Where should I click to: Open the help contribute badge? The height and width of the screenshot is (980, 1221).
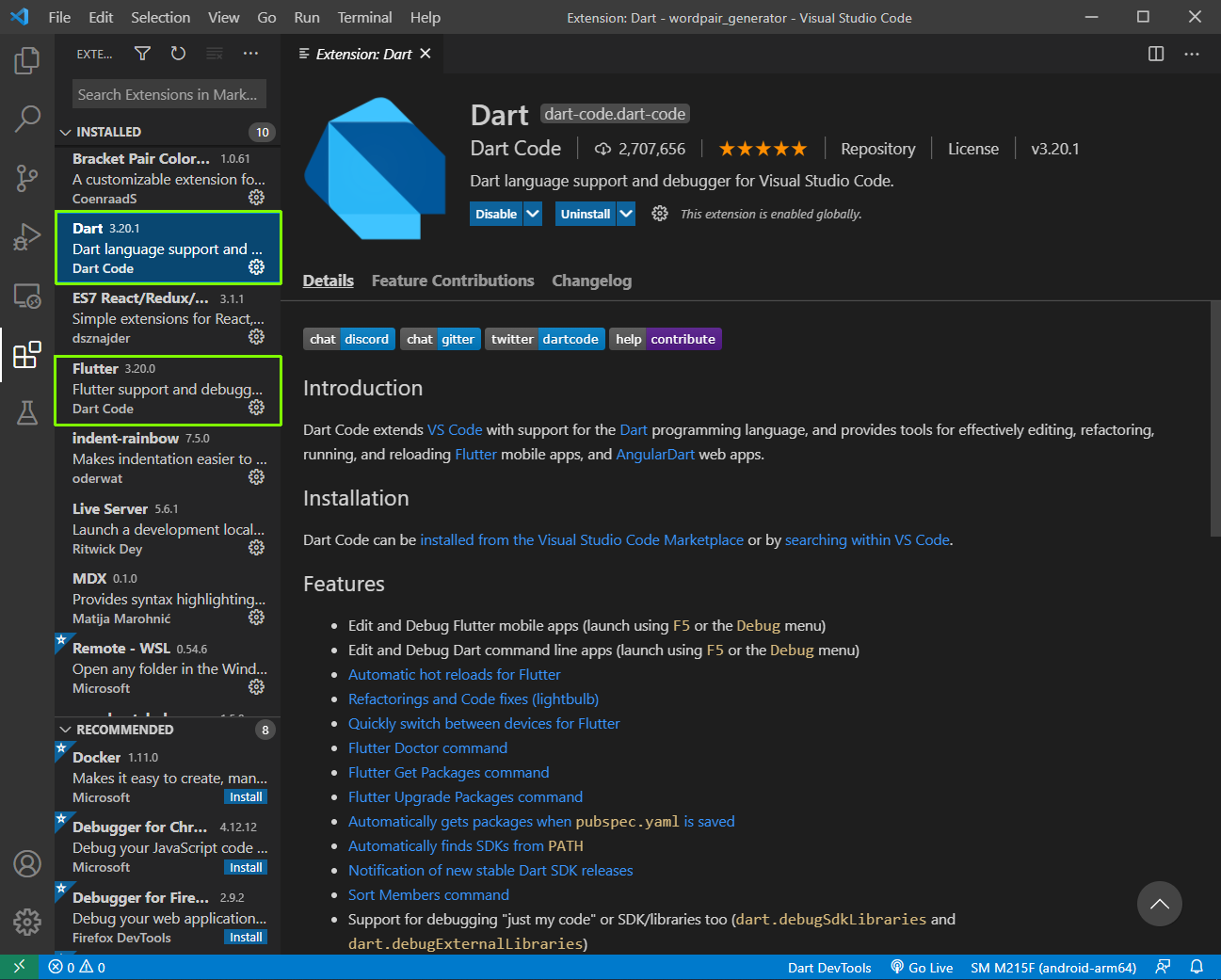[666, 339]
